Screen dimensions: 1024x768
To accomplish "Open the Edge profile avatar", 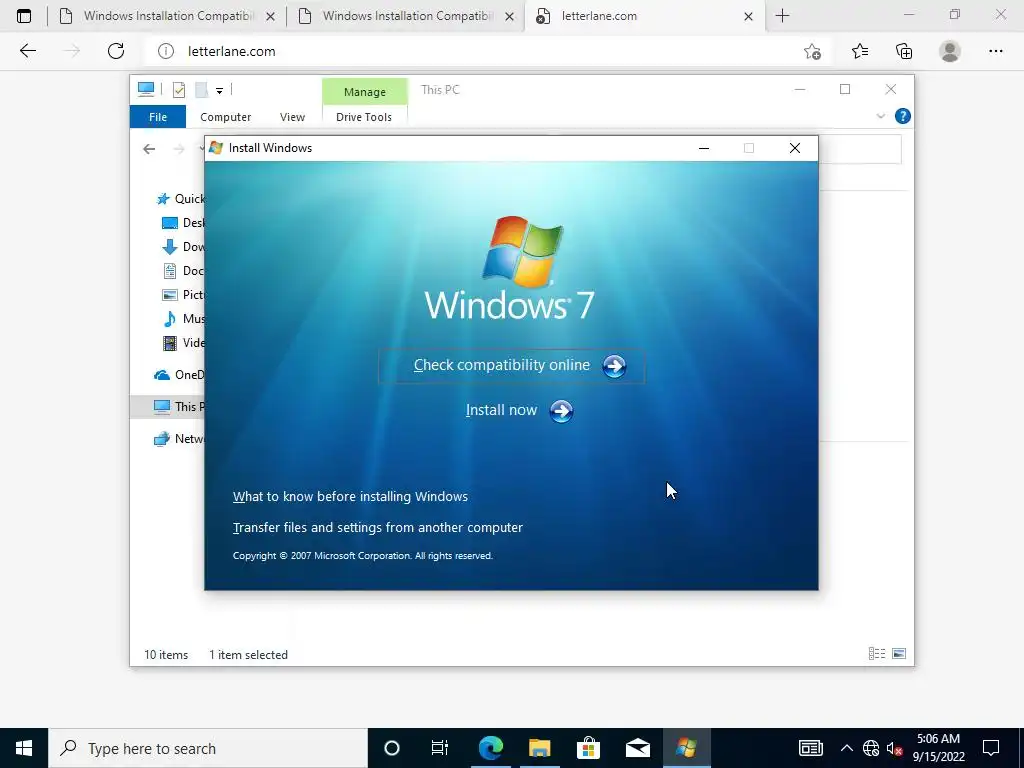I will [x=950, y=51].
